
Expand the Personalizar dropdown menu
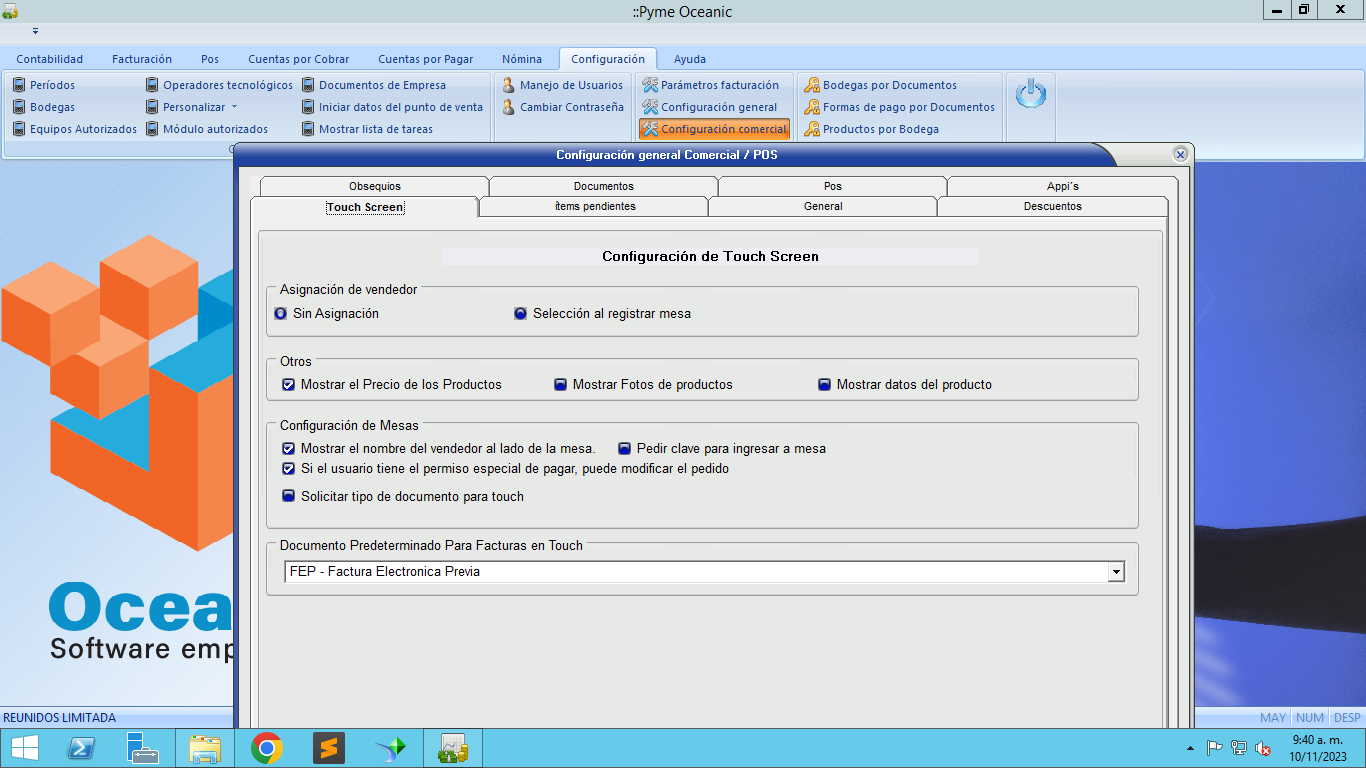(x=200, y=107)
